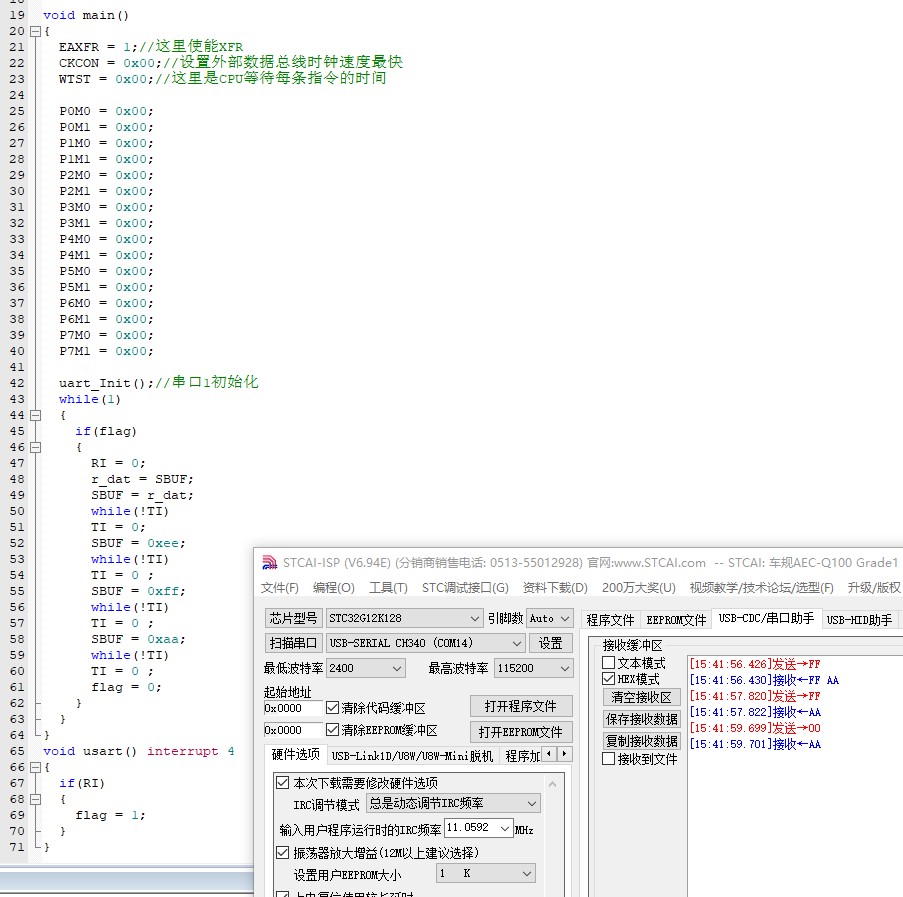Toggle the 清除代码缓冲区 checkbox
The height and width of the screenshot is (897, 903).
pos(332,708)
